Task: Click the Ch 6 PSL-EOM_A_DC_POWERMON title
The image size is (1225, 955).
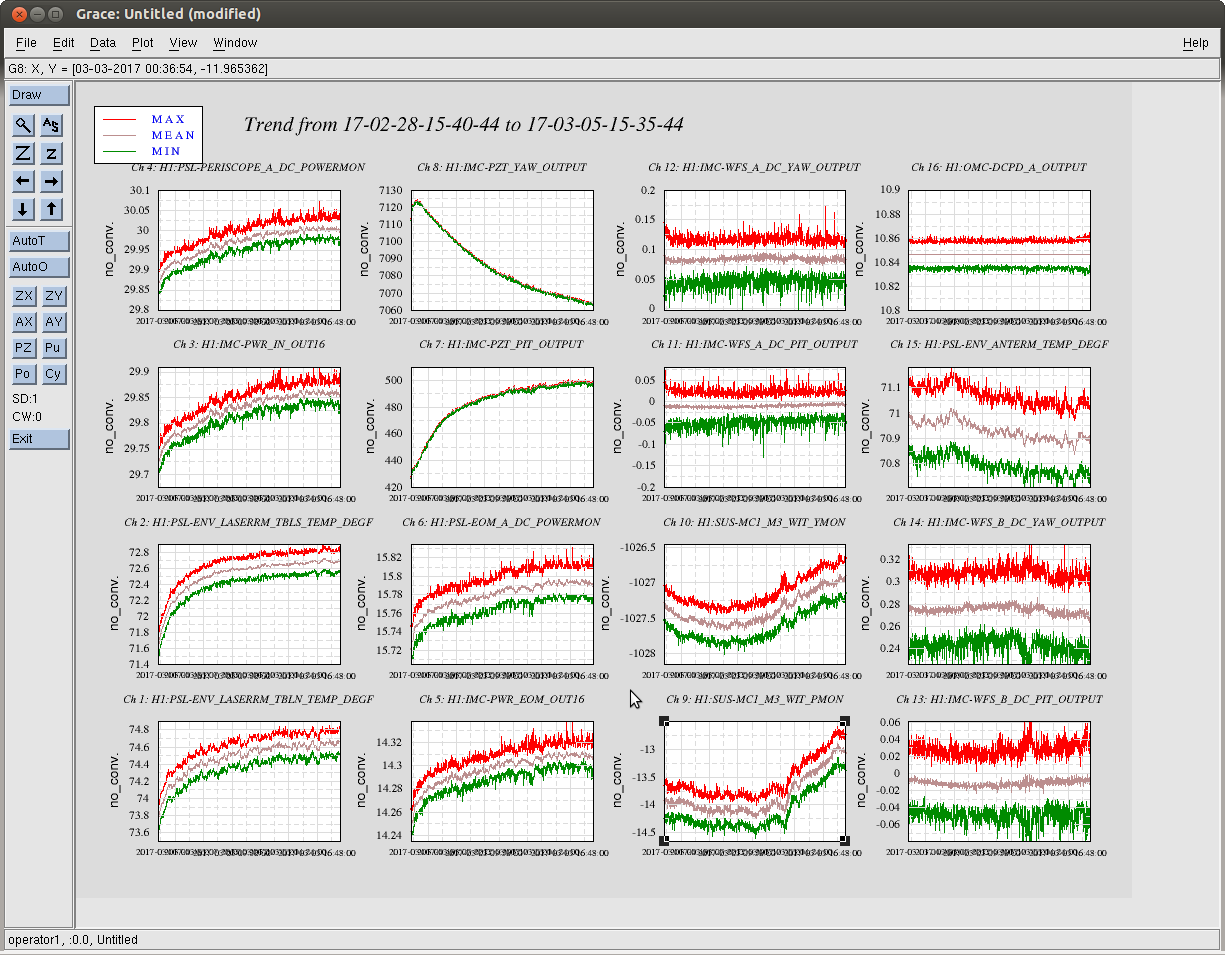Action: coord(502,522)
